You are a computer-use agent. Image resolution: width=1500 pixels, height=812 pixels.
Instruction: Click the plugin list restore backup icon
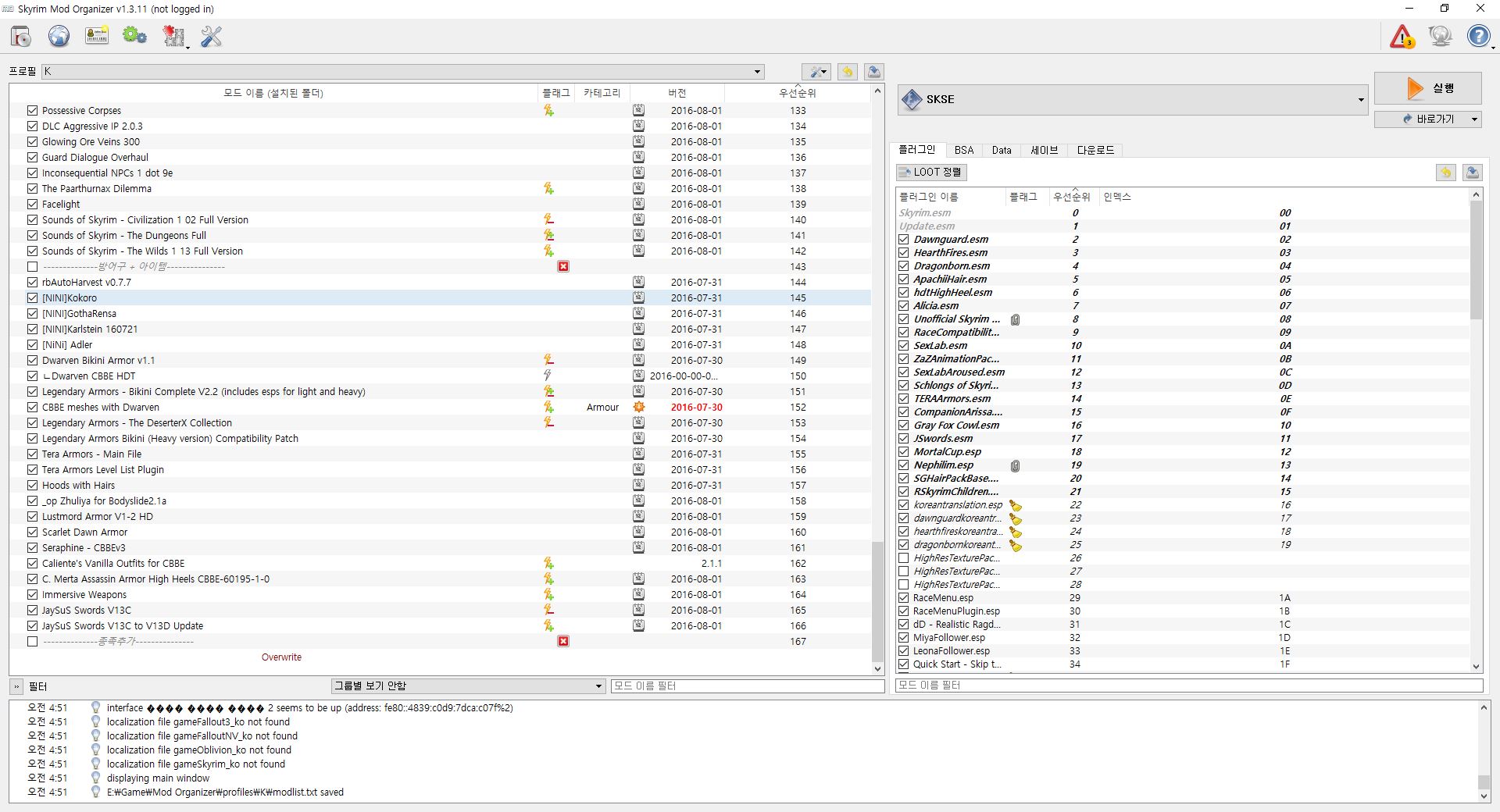[1446, 173]
